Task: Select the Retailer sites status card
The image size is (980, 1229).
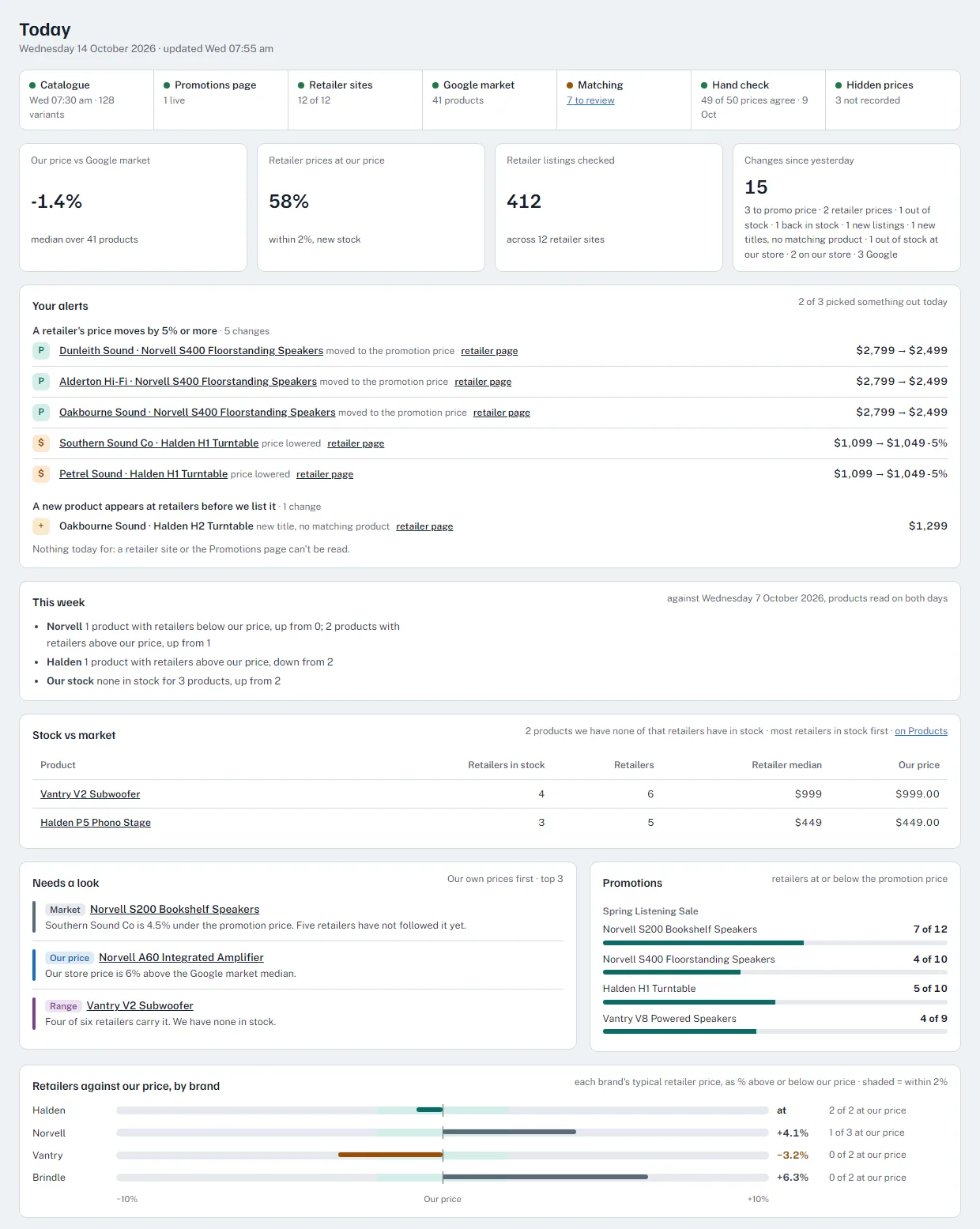Action: coord(355,100)
